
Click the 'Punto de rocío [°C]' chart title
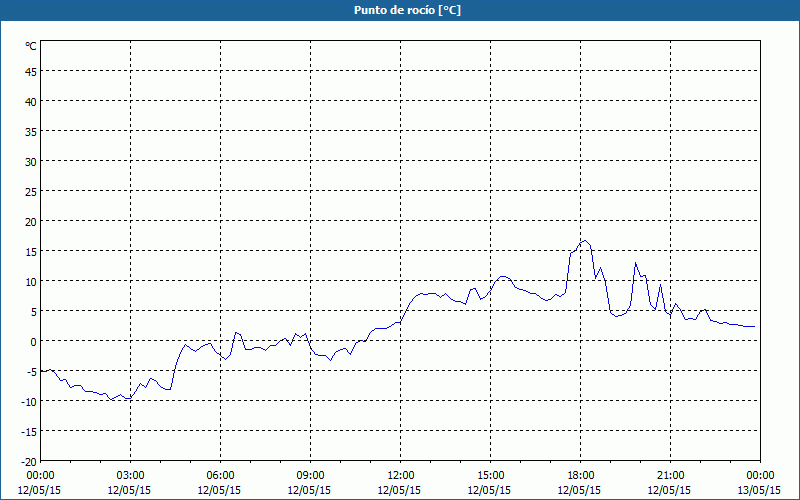[x=407, y=10]
